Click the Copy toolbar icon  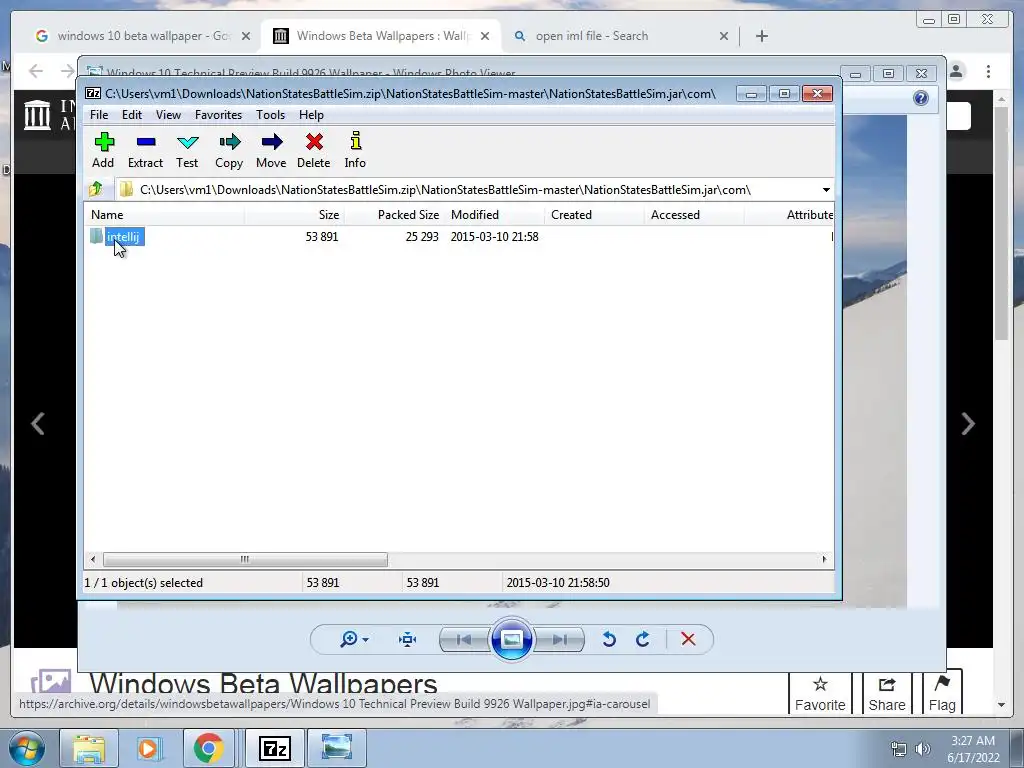click(229, 150)
